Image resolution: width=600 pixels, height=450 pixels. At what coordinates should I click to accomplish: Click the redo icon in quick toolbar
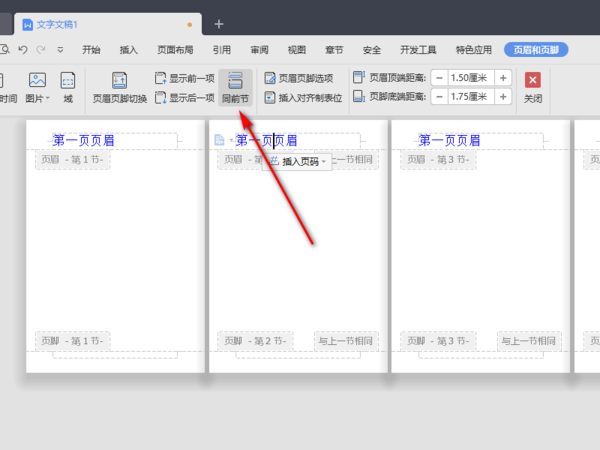[x=41, y=50]
